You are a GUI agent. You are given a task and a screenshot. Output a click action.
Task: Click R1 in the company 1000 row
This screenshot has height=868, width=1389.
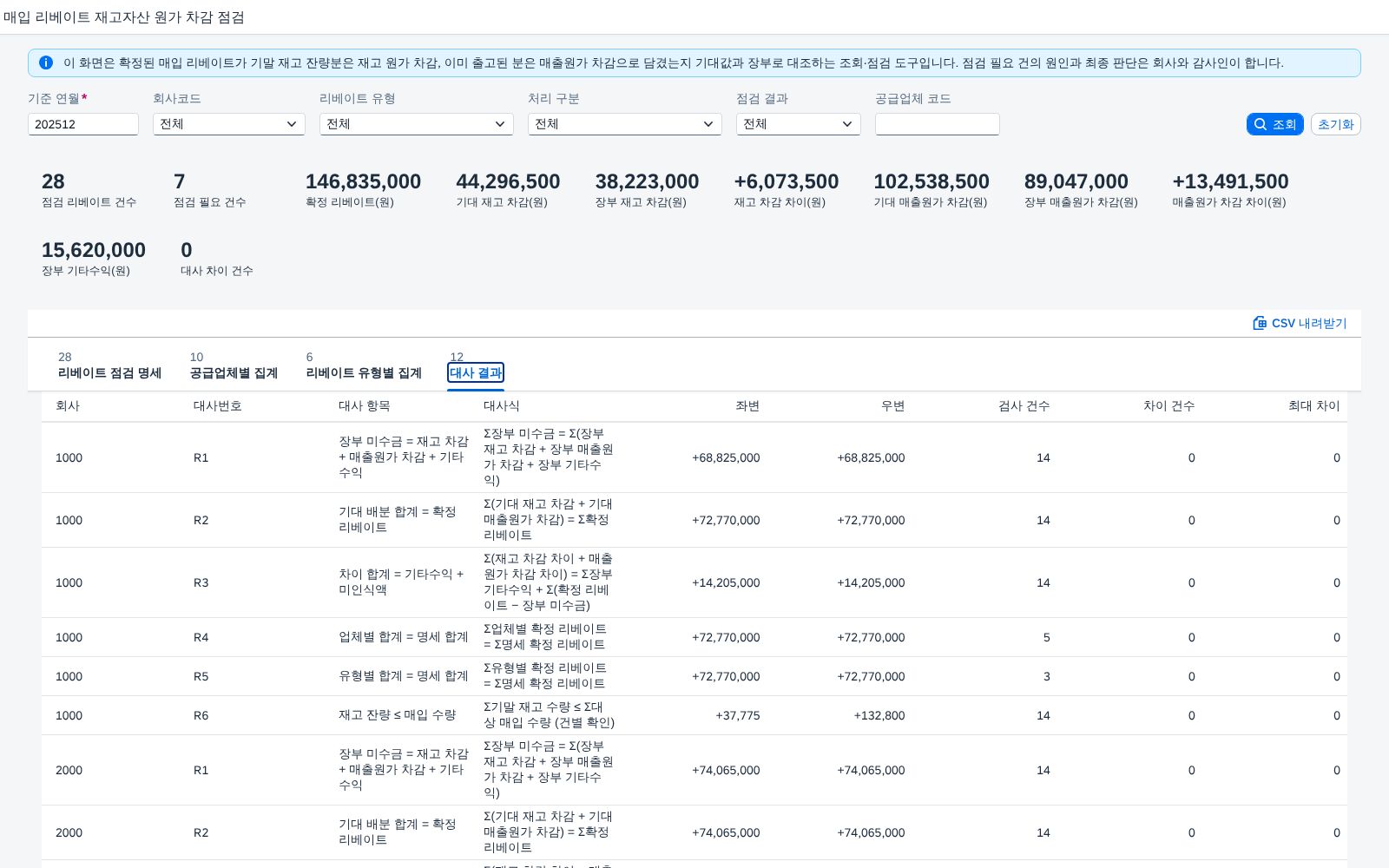tap(201, 457)
